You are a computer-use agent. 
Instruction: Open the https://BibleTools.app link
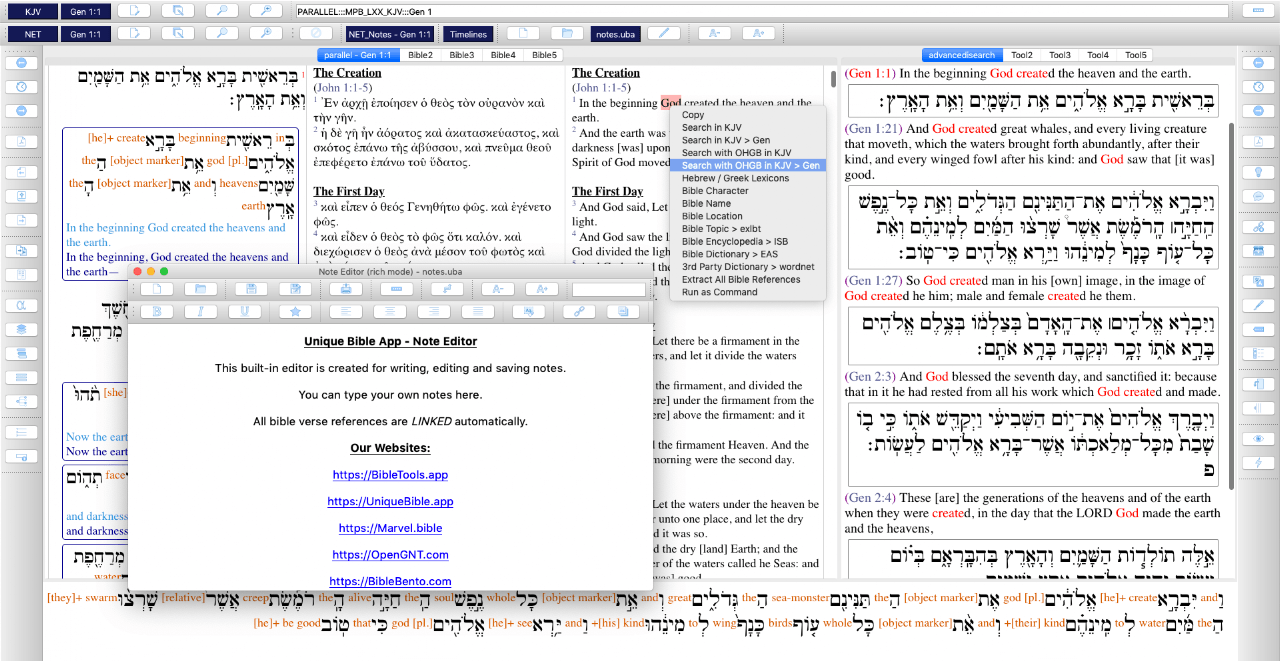click(390, 475)
